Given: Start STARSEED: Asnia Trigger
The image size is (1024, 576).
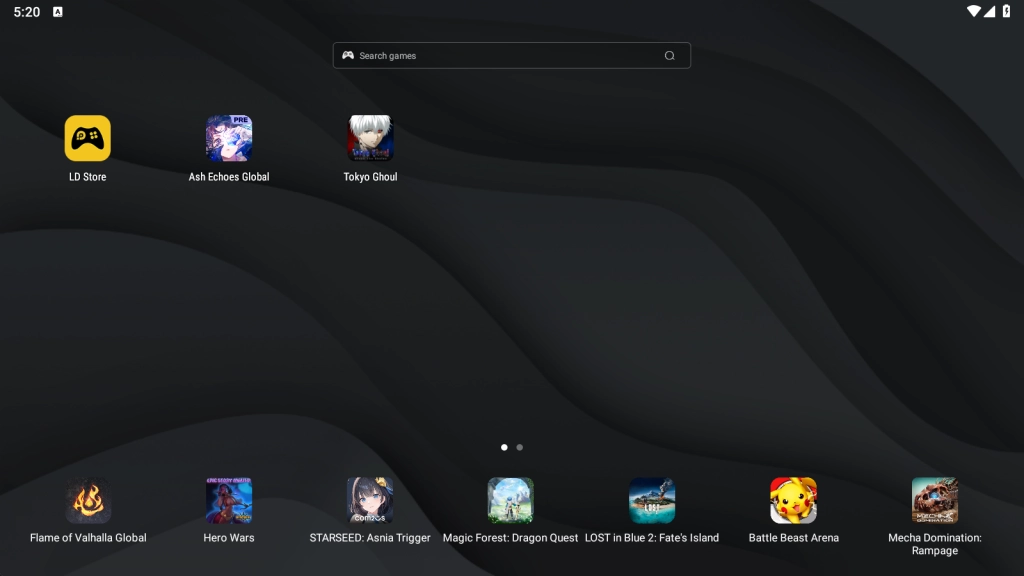Looking at the screenshot, I should 370,500.
